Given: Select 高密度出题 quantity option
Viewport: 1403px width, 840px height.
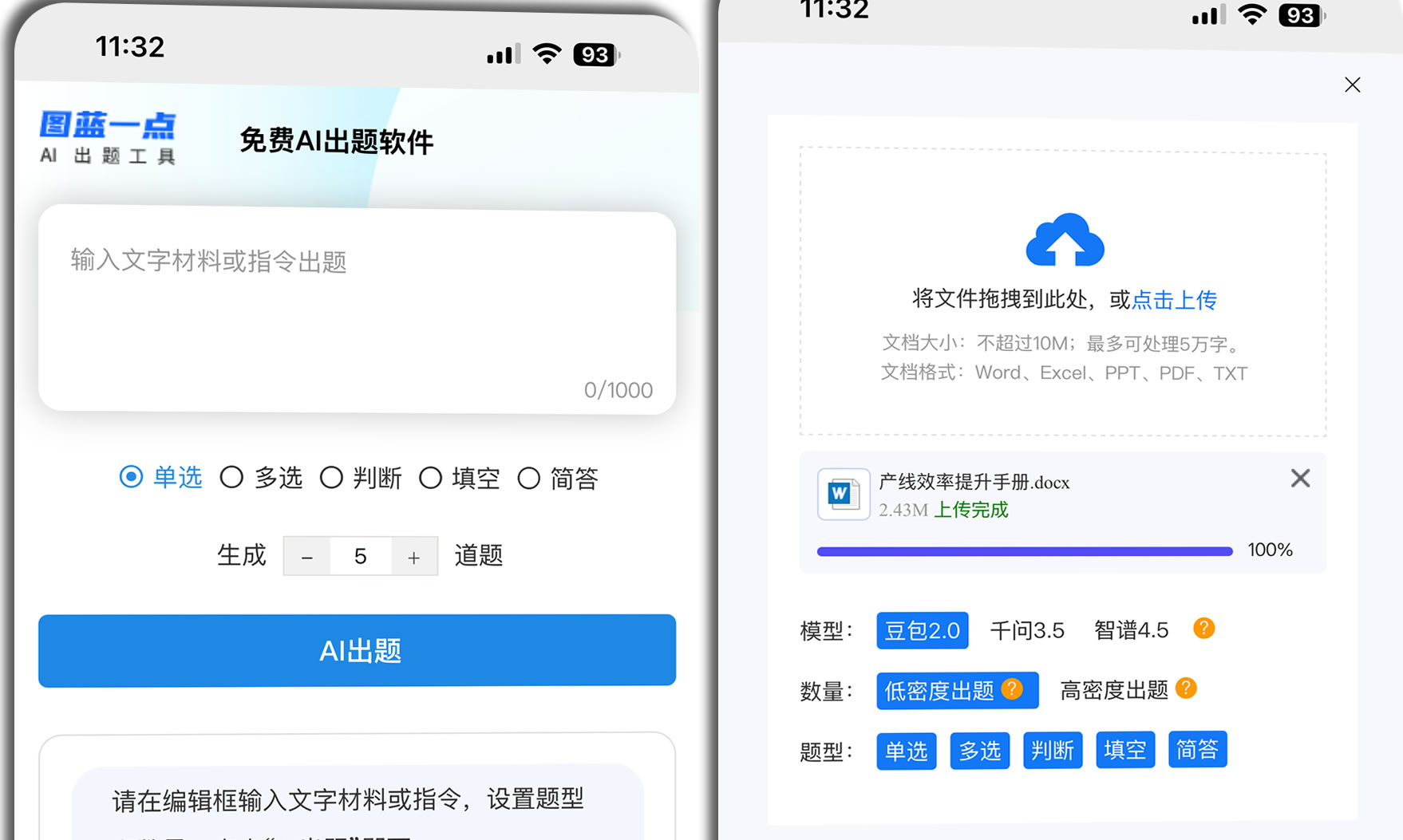Looking at the screenshot, I should tap(1114, 690).
